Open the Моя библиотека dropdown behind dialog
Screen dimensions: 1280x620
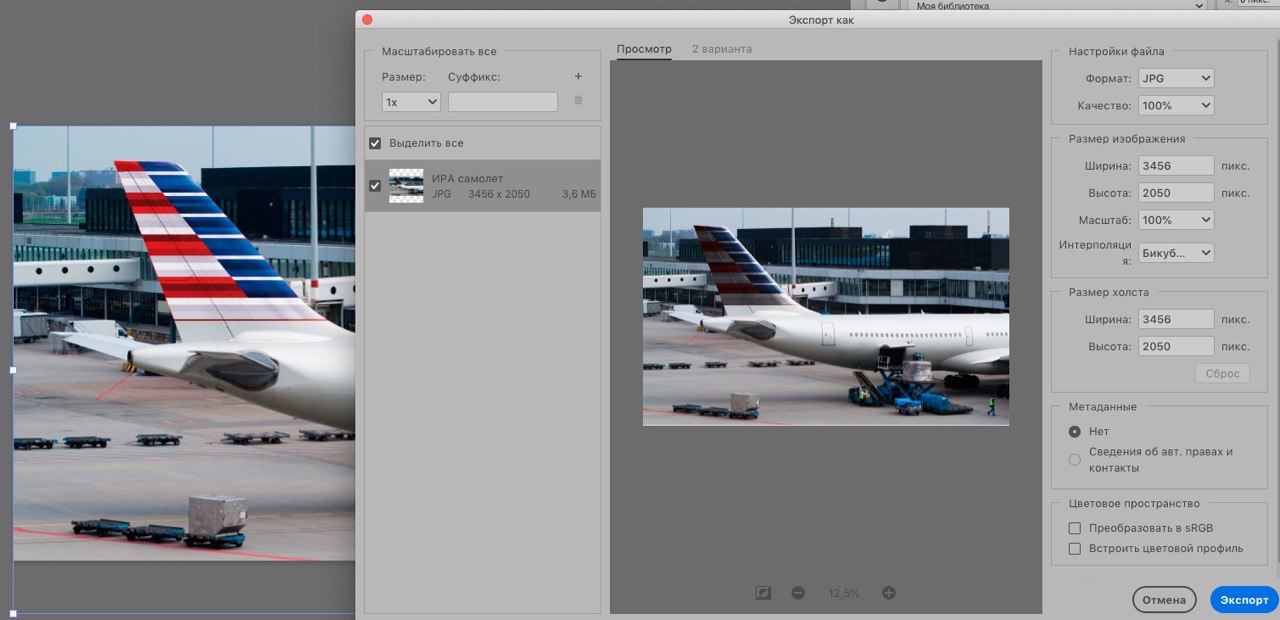(x=1057, y=6)
